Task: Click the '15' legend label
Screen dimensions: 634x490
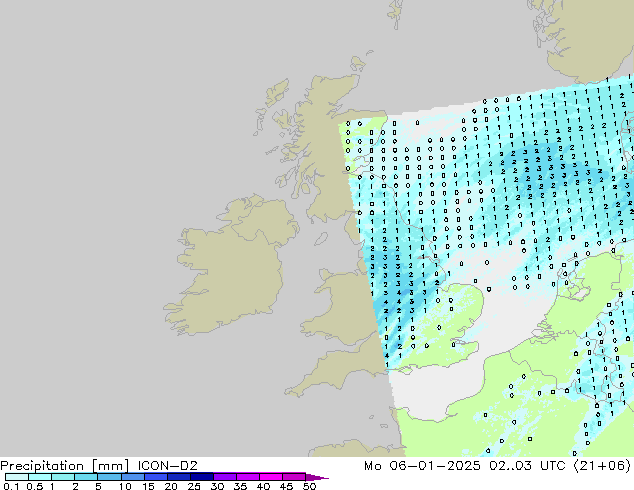Action: click(148, 486)
